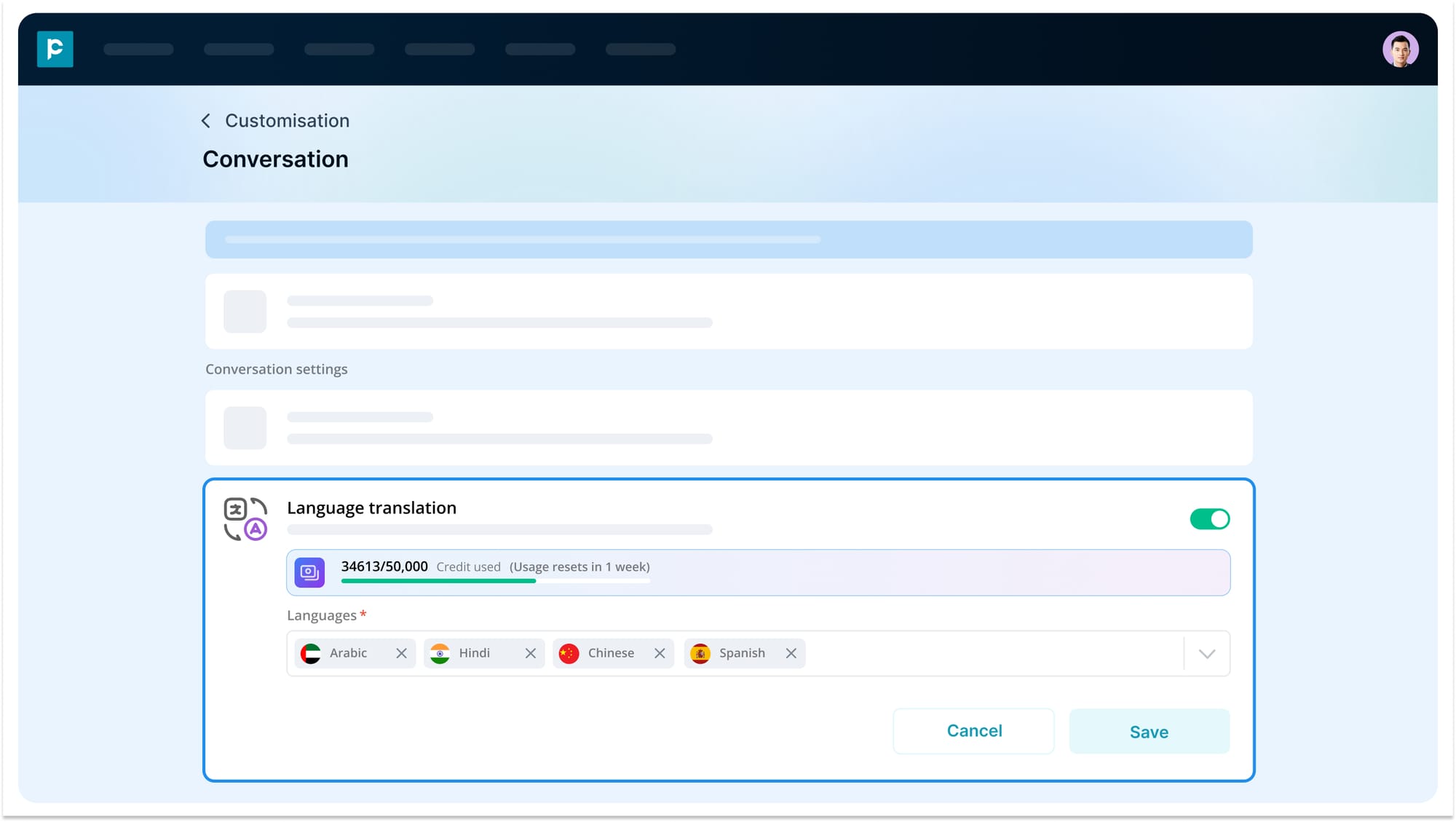Image resolution: width=1456 pixels, height=822 pixels.
Task: Select the first top navigation item
Action: coord(138,50)
